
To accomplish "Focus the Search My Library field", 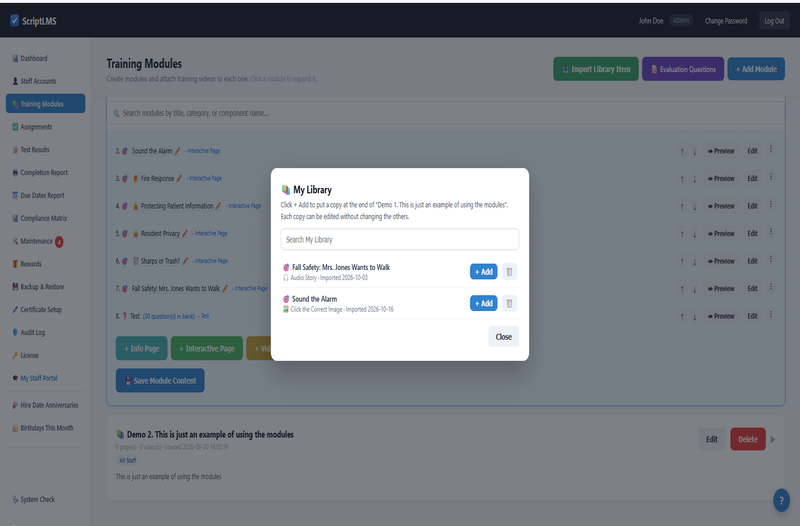I will (x=399, y=239).
